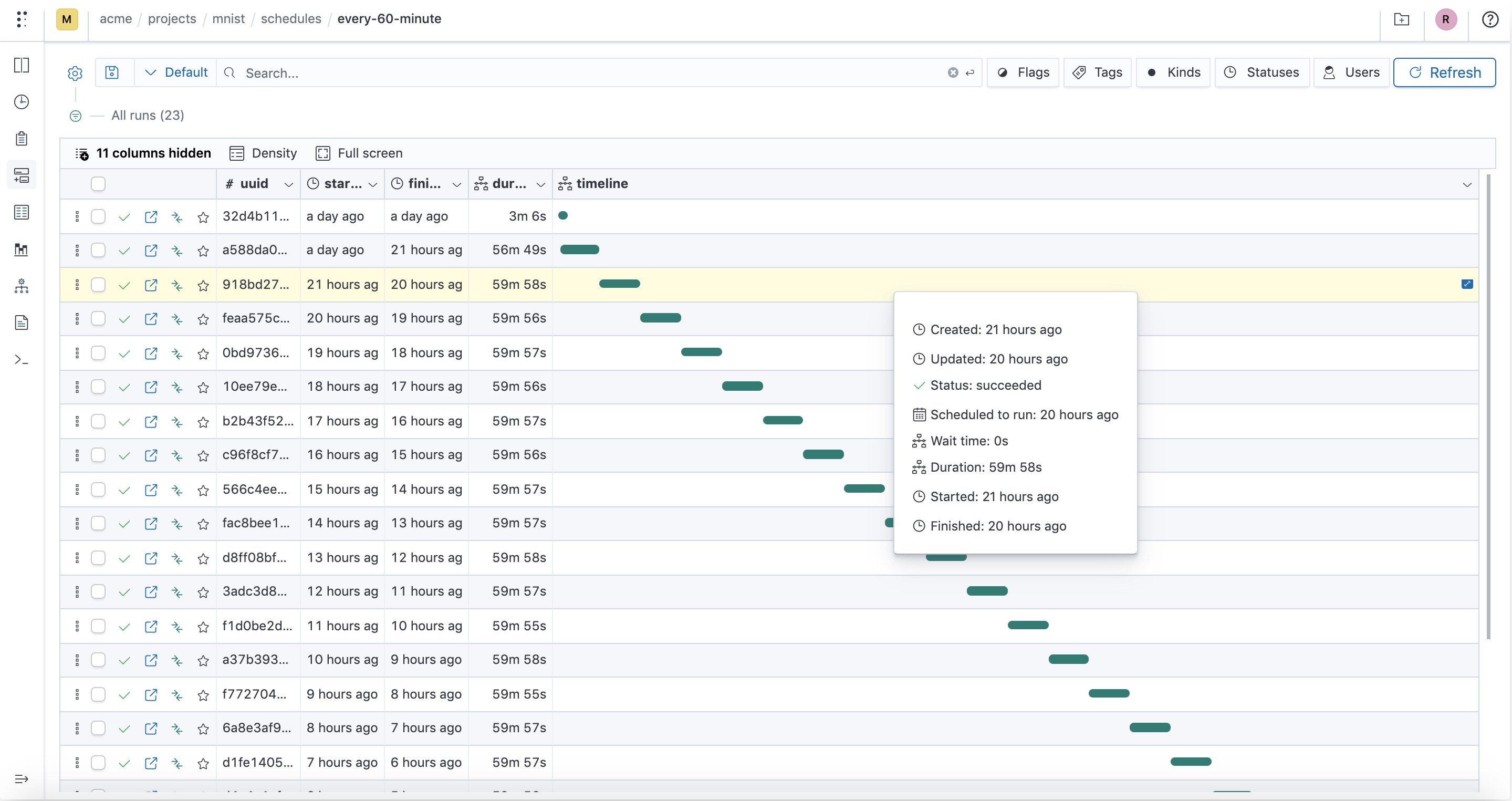Go to projects breadcrumb

click(172, 19)
